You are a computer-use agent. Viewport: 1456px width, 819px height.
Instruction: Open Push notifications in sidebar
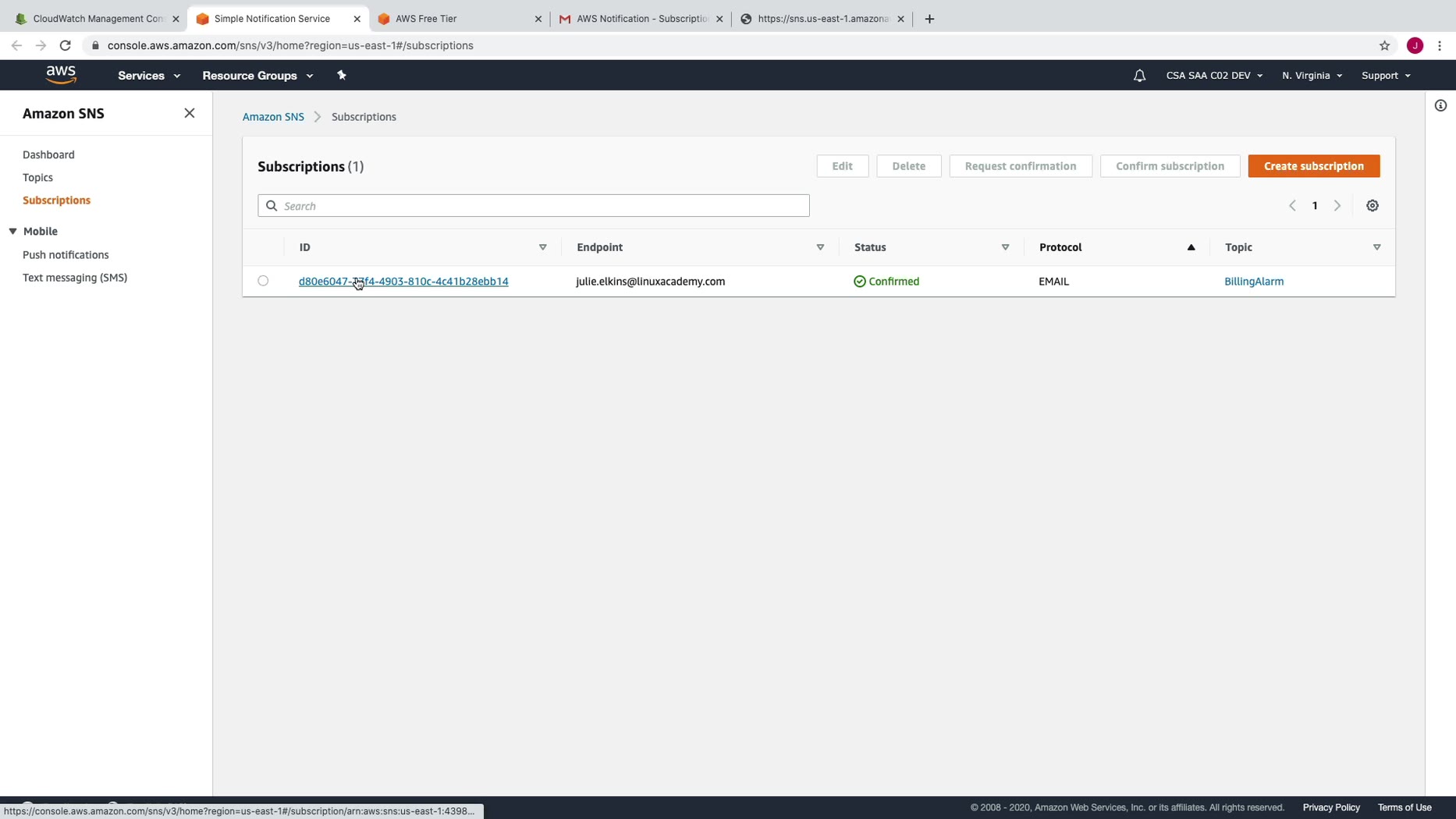(66, 254)
